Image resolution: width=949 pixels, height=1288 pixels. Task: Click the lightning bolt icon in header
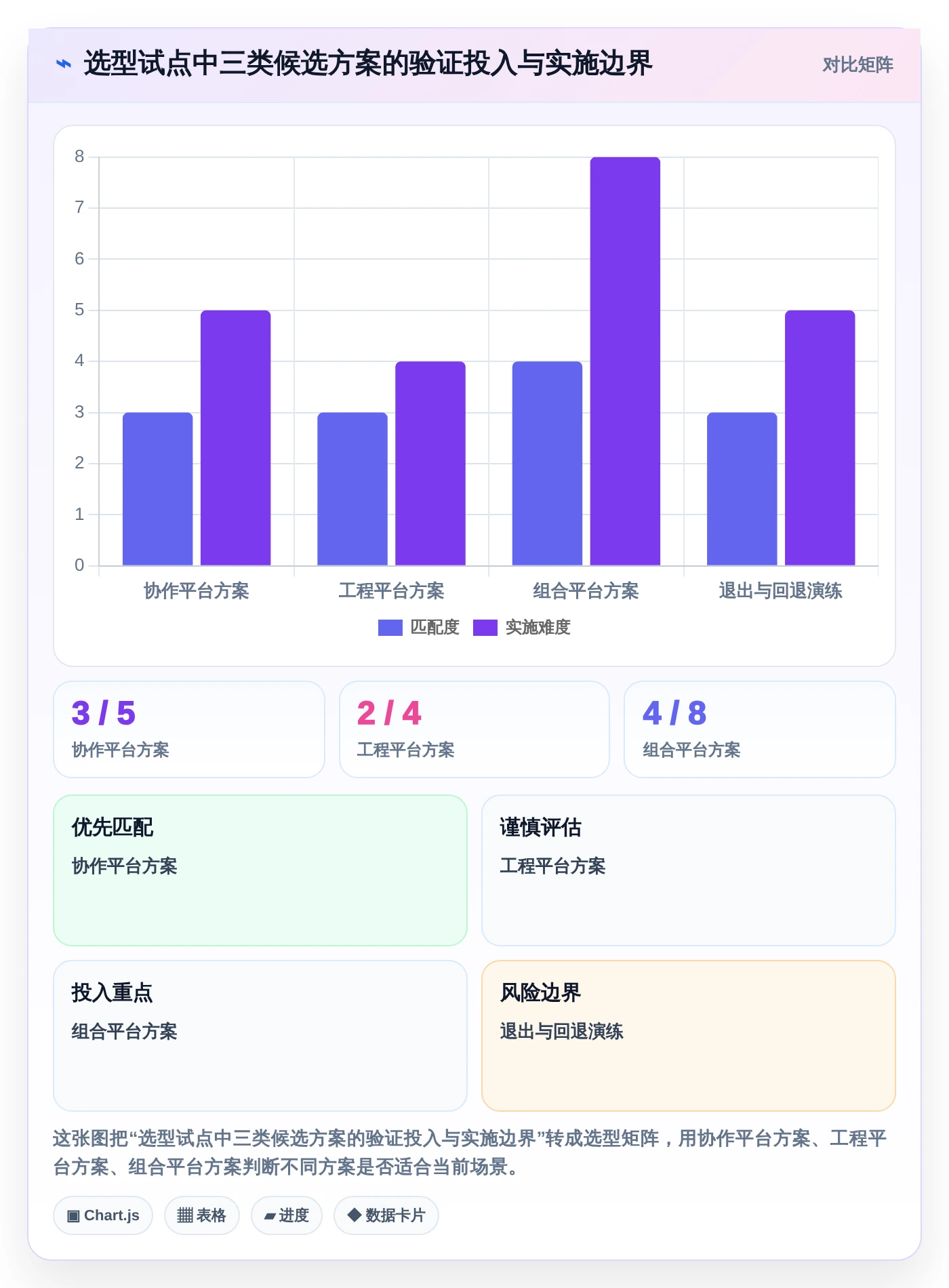click(x=63, y=64)
